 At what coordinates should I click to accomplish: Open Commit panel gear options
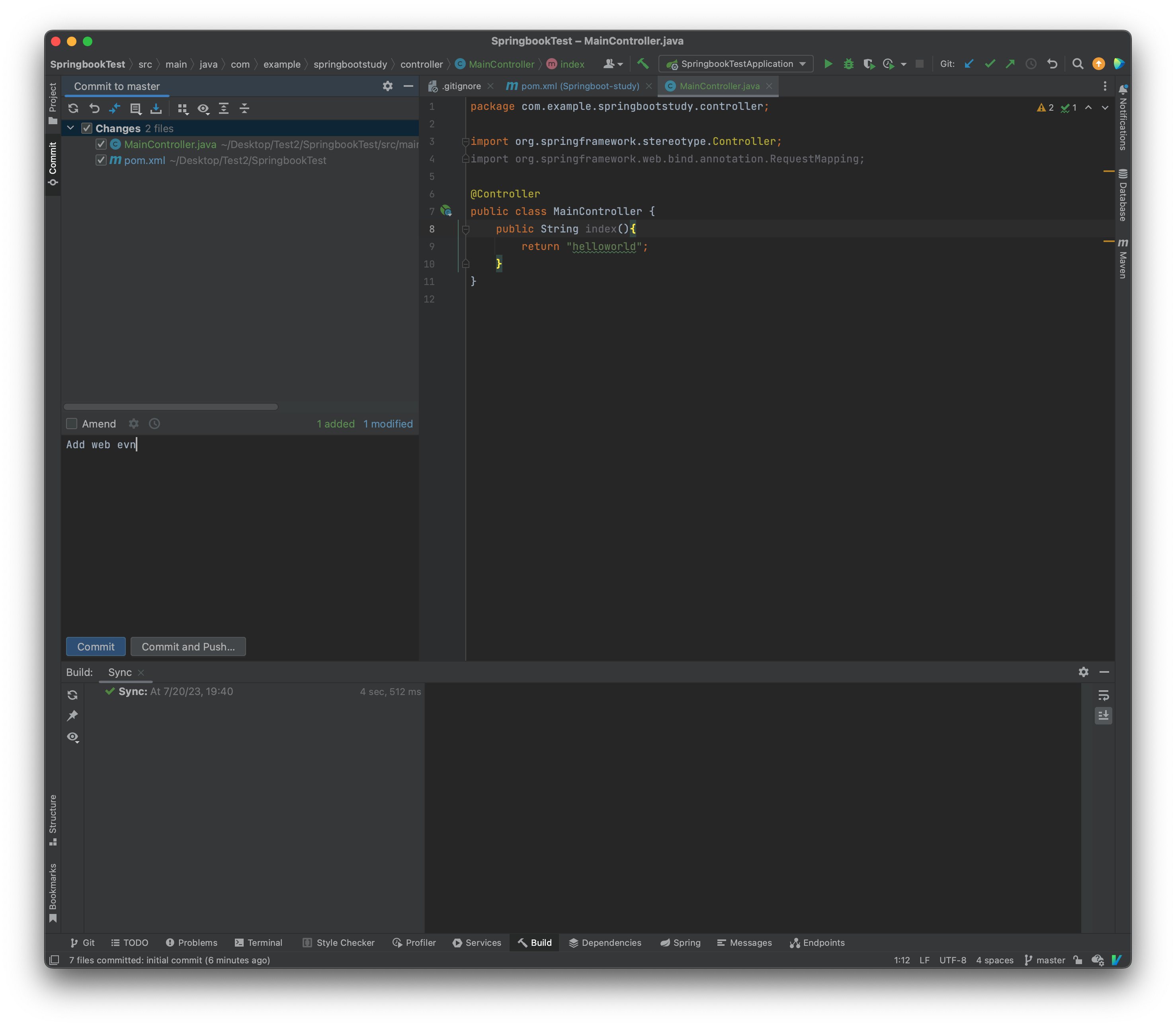tap(388, 86)
